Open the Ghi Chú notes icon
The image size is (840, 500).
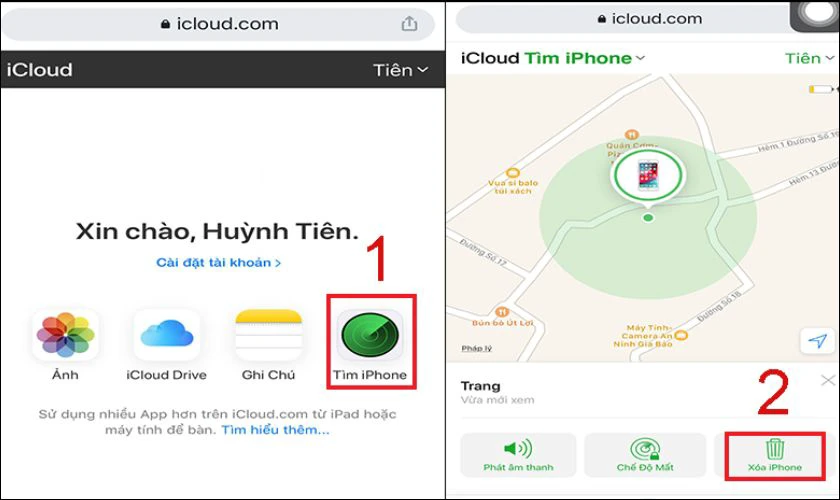(x=268, y=335)
